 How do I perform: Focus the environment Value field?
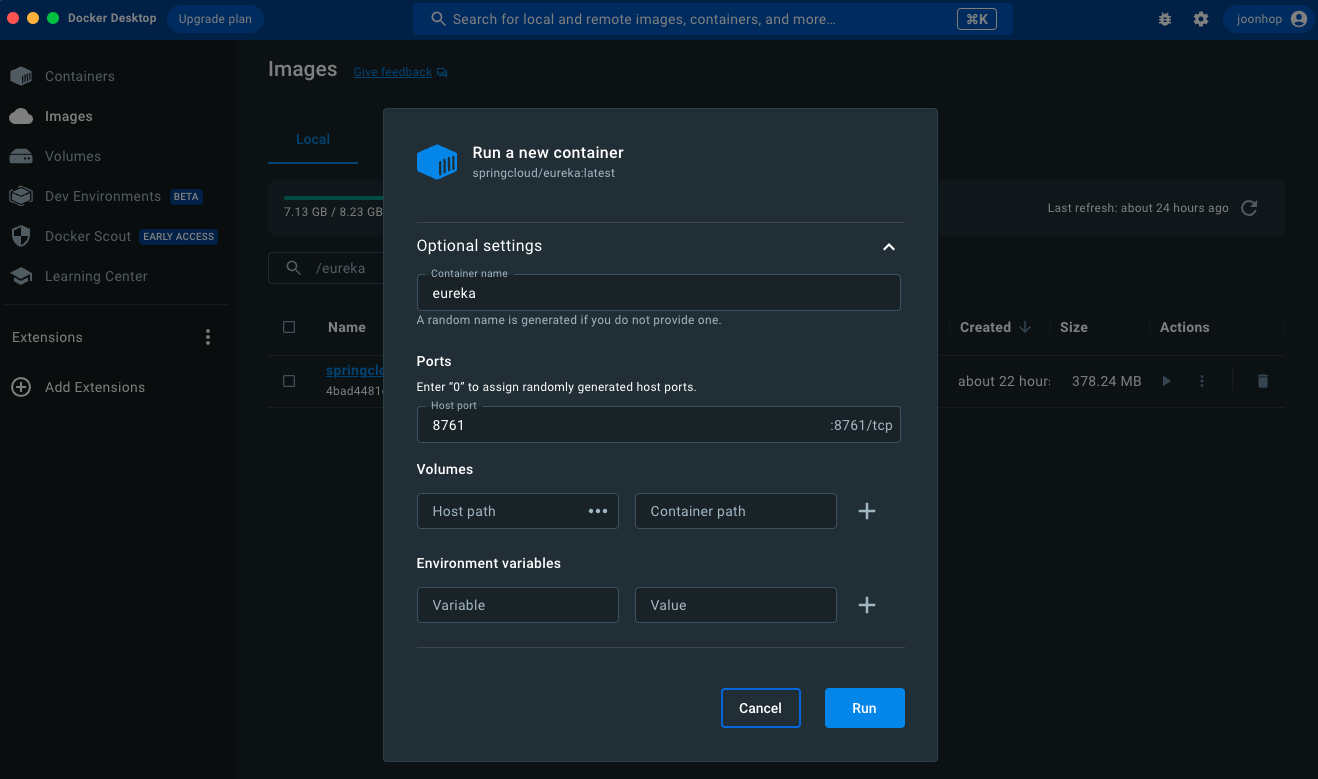pyautogui.click(x=736, y=605)
